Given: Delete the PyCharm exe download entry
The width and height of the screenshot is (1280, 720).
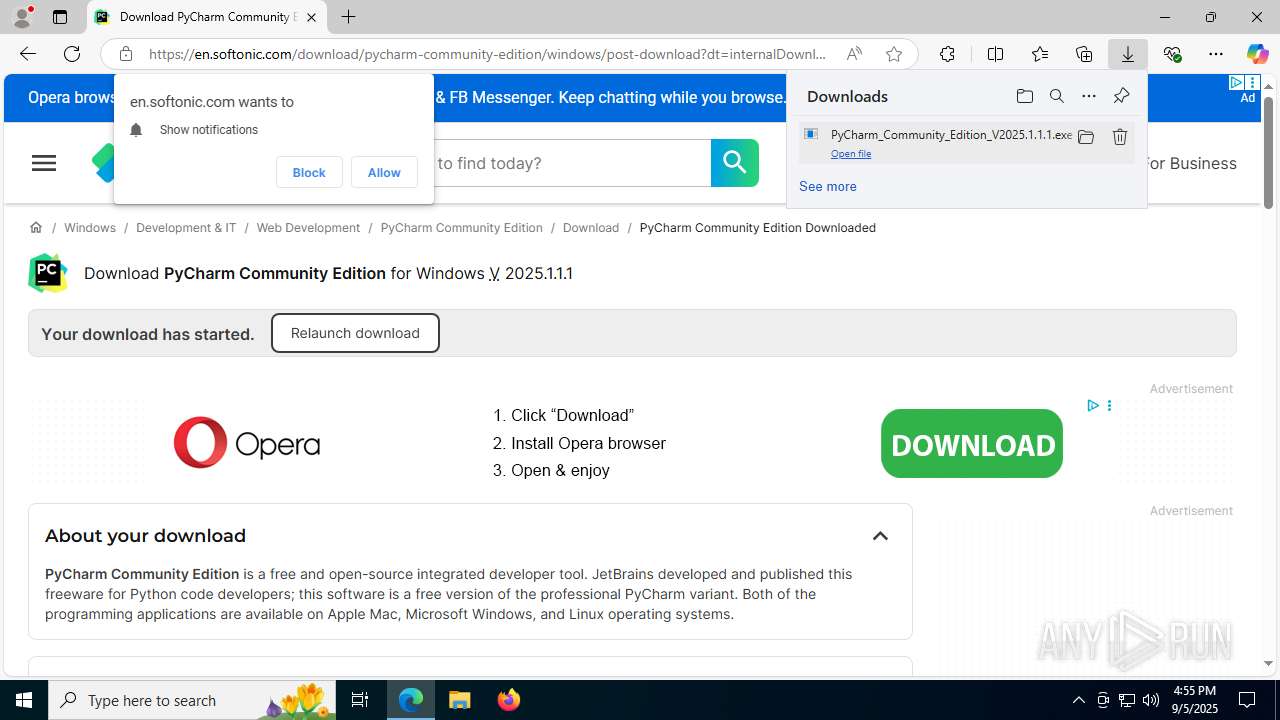Looking at the screenshot, I should coord(1120,137).
